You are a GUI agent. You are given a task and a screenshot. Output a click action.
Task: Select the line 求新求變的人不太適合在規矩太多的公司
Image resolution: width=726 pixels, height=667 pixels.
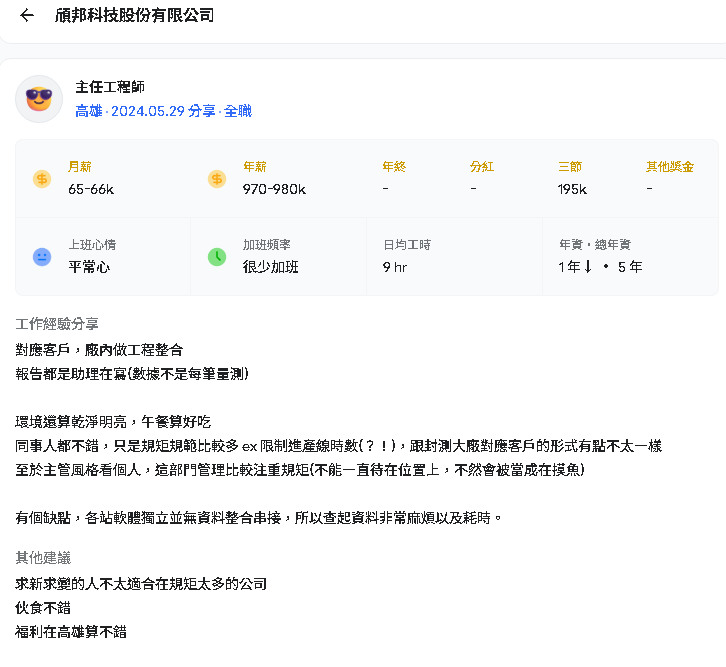point(141,584)
